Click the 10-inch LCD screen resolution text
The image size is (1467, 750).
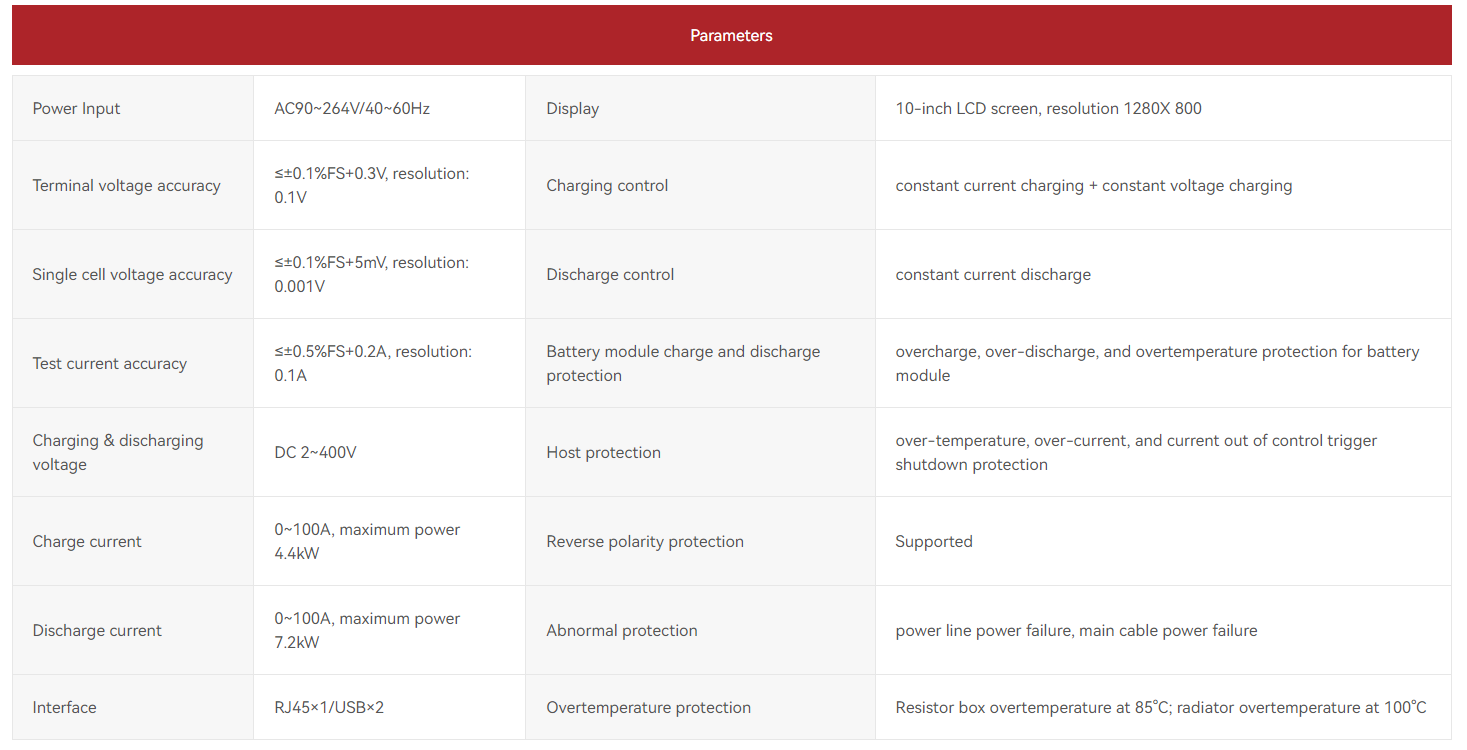[x=1048, y=108]
